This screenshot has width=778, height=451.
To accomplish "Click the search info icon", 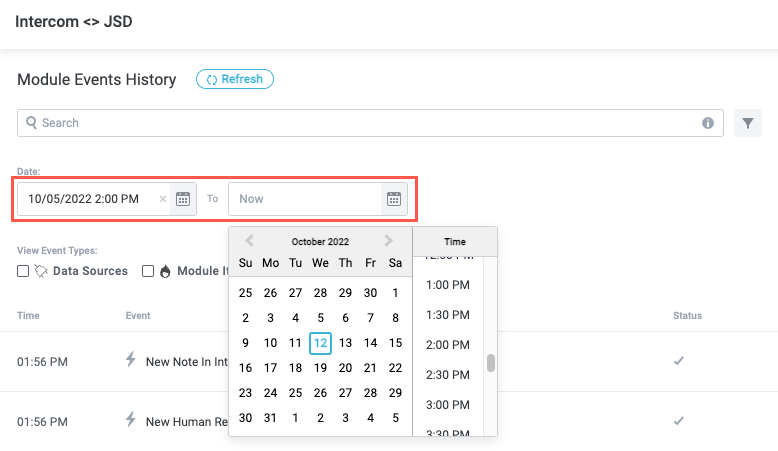I will [x=708, y=123].
